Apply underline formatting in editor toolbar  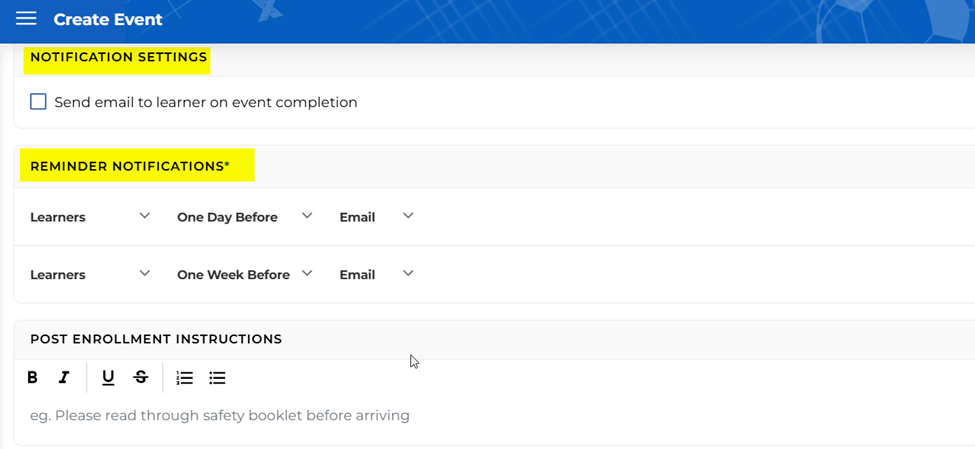click(x=108, y=378)
